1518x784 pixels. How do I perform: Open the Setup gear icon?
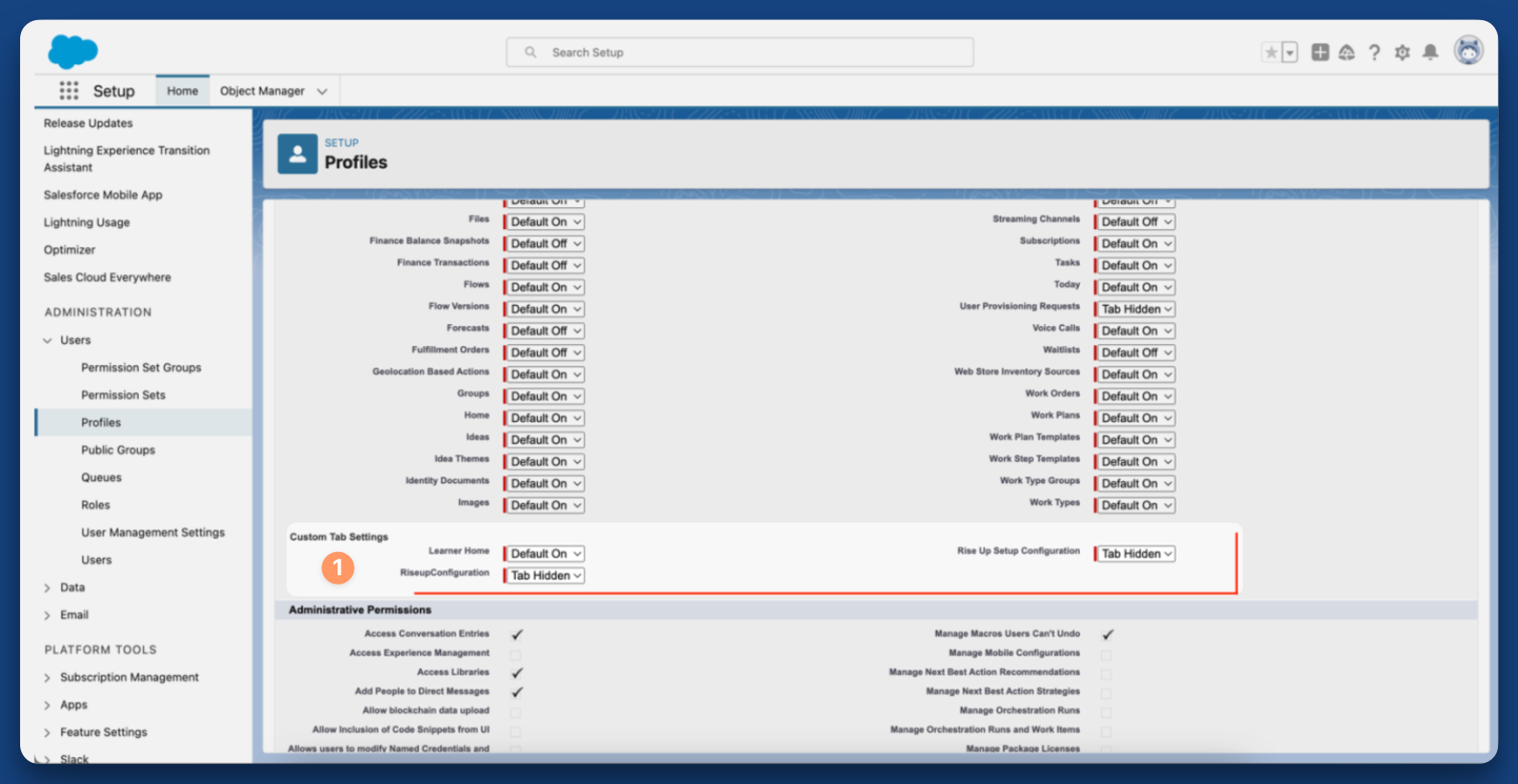1402,53
